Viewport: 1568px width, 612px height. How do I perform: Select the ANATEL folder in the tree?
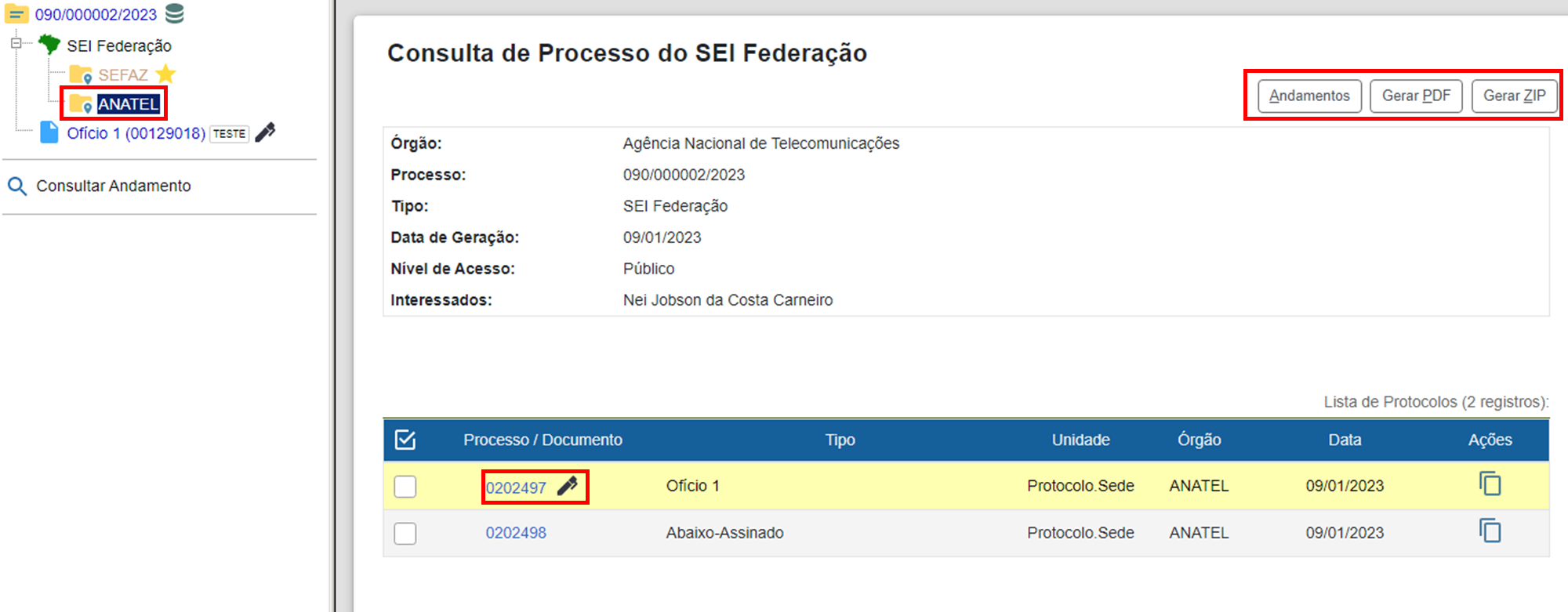[128, 104]
